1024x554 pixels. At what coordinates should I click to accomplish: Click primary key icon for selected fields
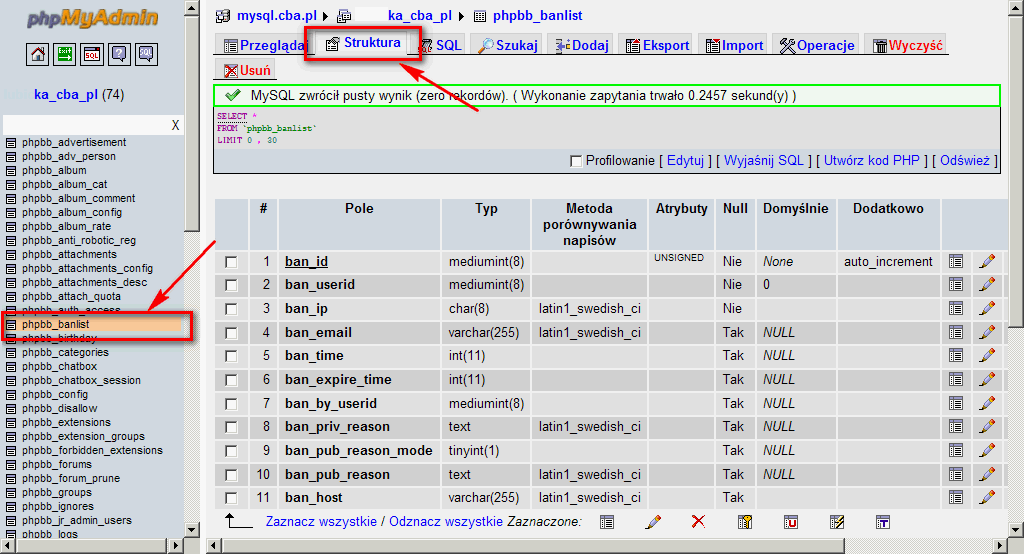pos(744,522)
